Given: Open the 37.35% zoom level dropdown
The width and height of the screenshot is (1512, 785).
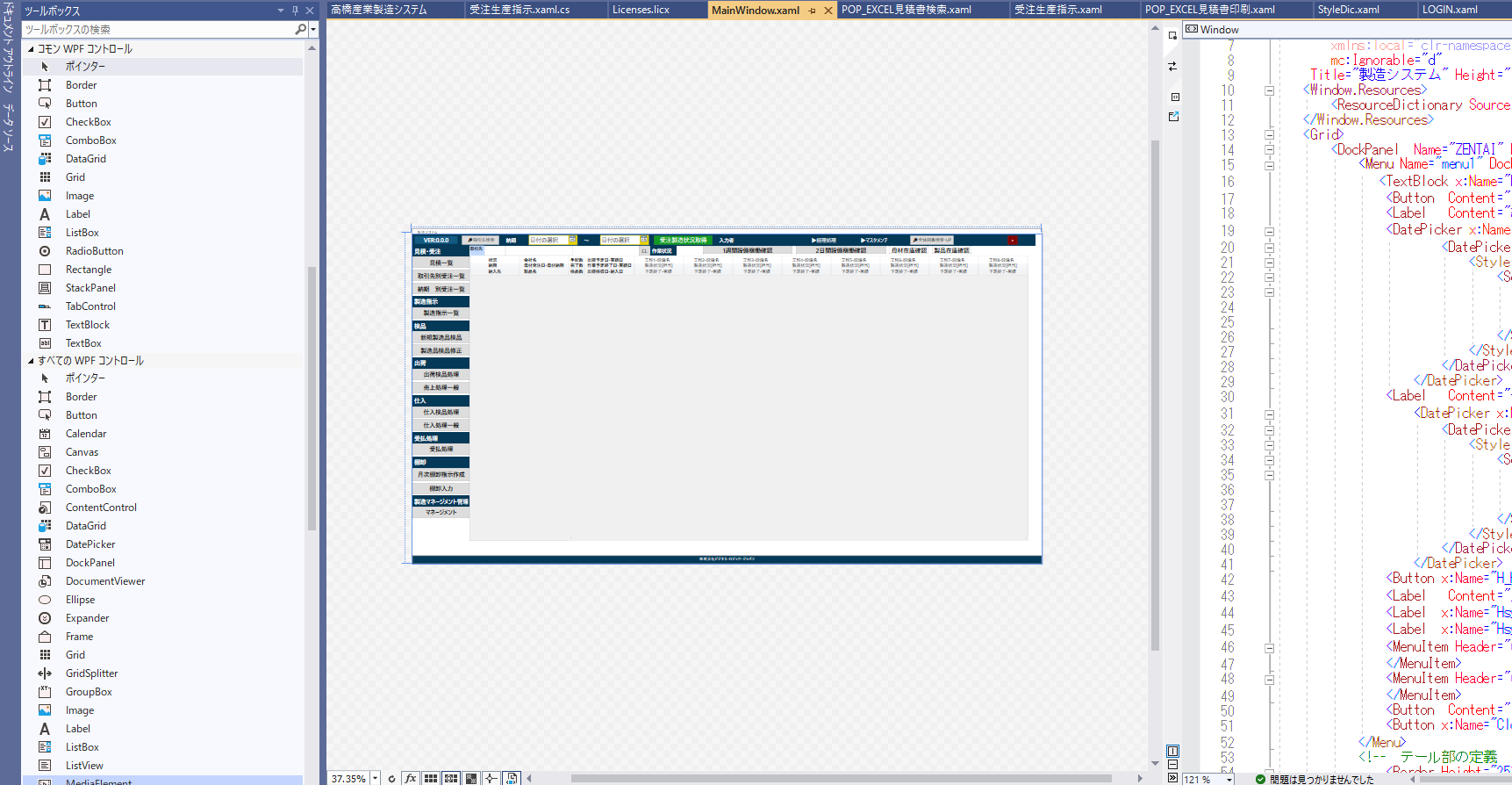Looking at the screenshot, I should coord(375,779).
